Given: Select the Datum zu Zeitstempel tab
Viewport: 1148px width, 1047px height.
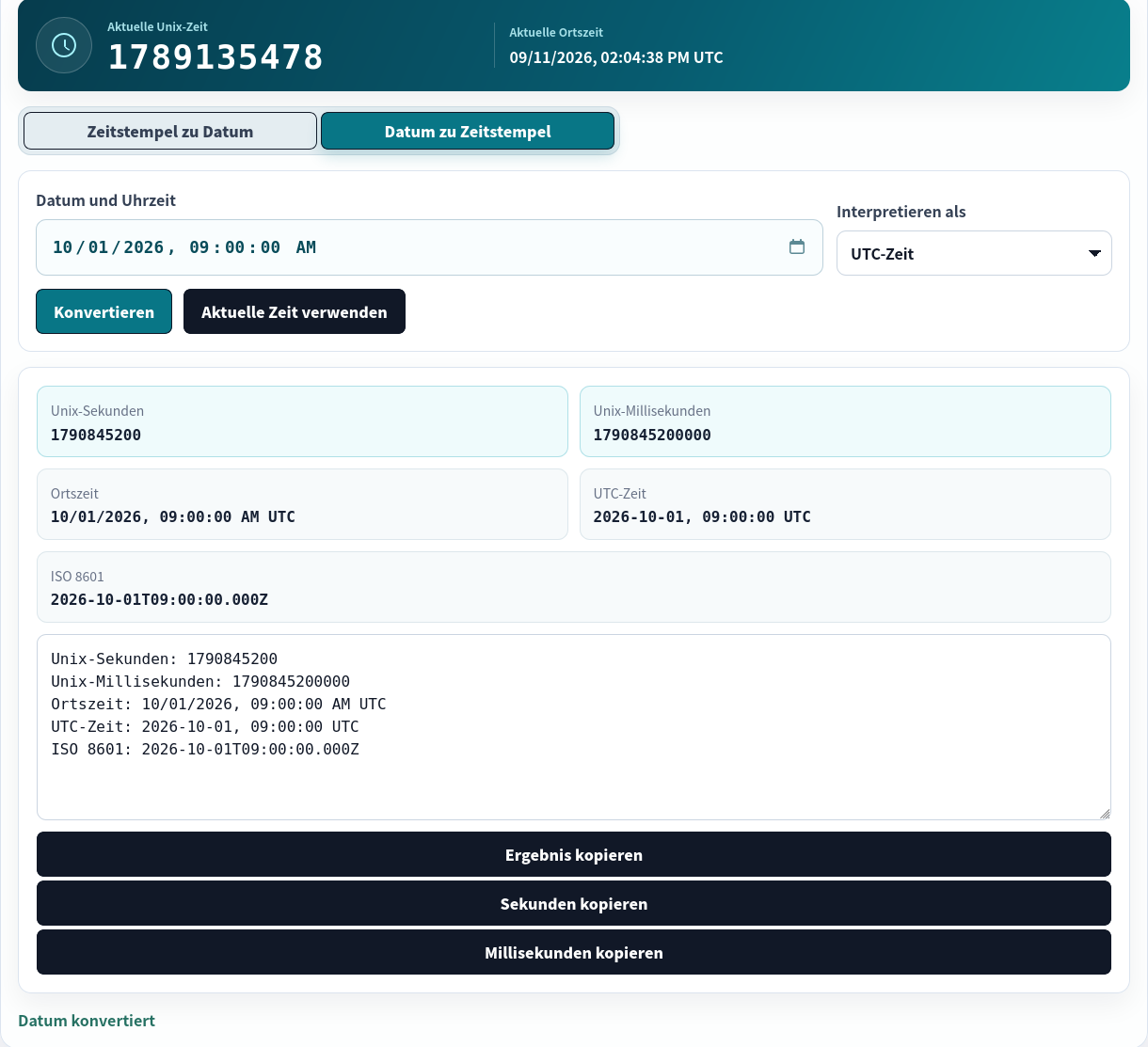Looking at the screenshot, I should click(468, 131).
